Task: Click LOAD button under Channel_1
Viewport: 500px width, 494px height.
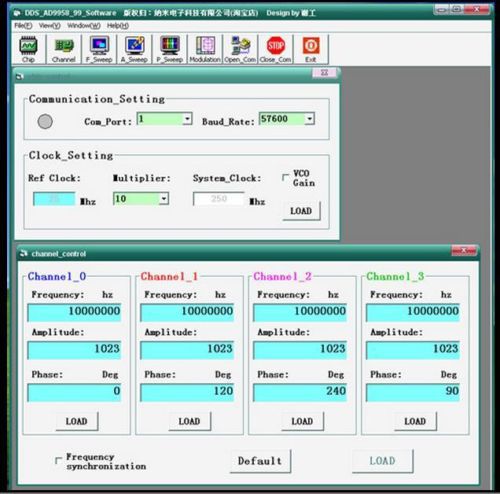Action: pos(189,421)
